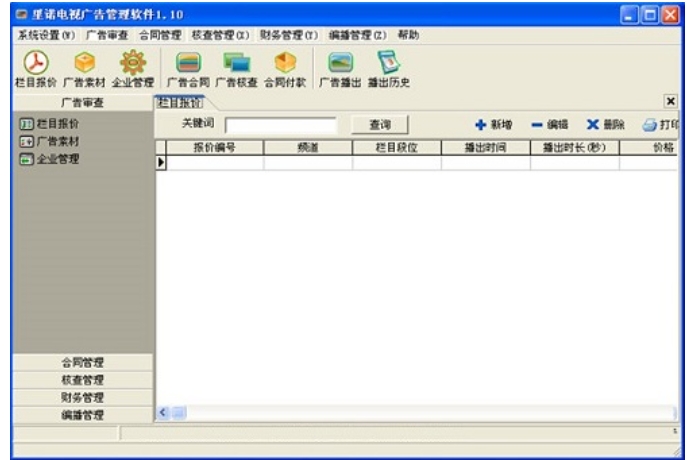Click the 查询 search button

[x=380, y=125]
